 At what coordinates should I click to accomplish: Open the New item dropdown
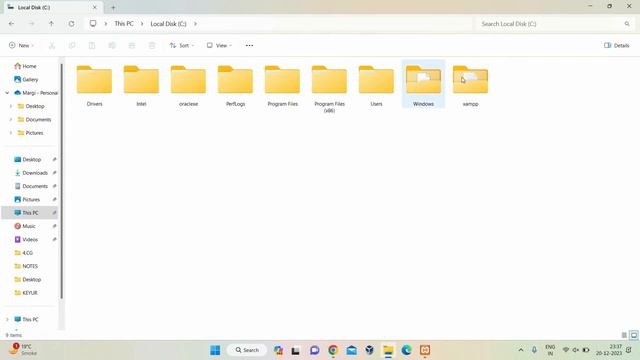pyautogui.click(x=22, y=45)
